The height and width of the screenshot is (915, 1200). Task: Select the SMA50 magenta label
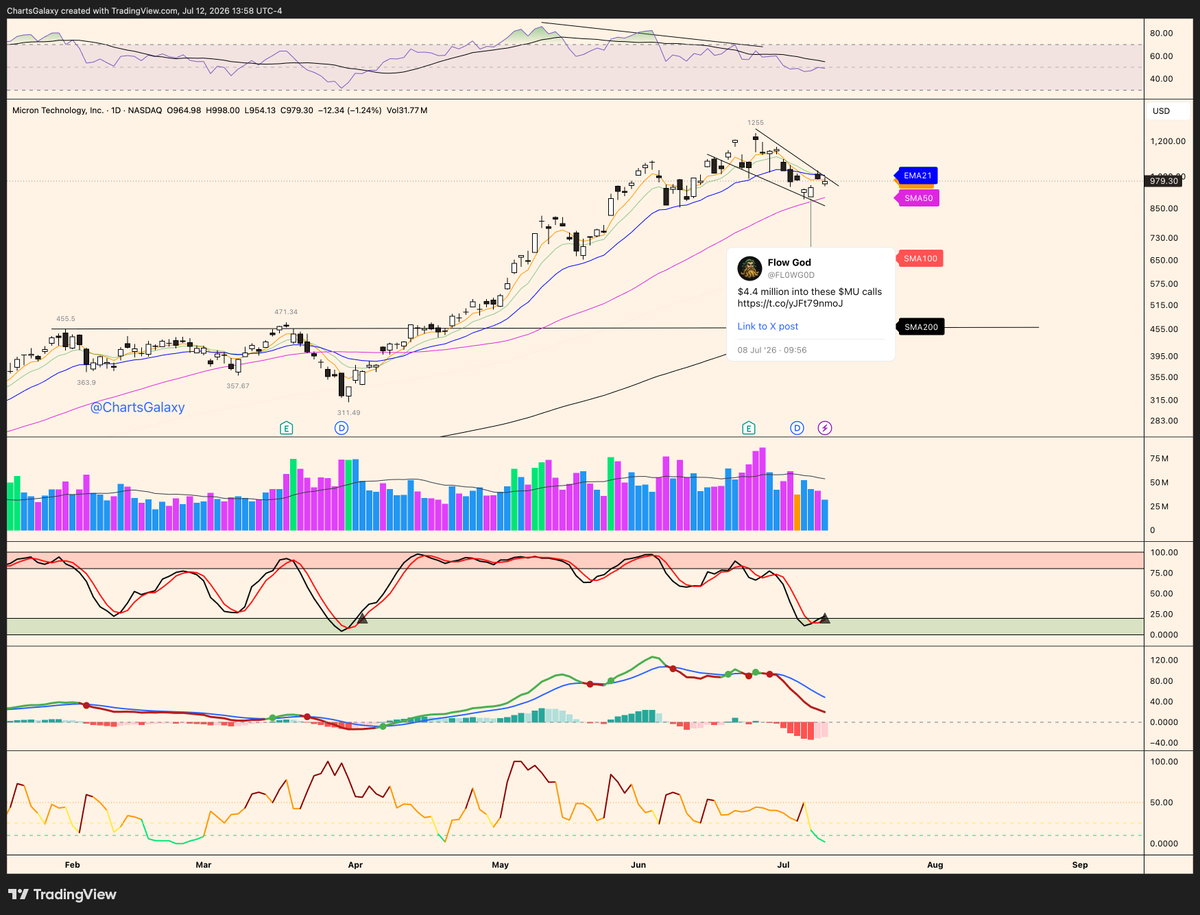point(917,198)
